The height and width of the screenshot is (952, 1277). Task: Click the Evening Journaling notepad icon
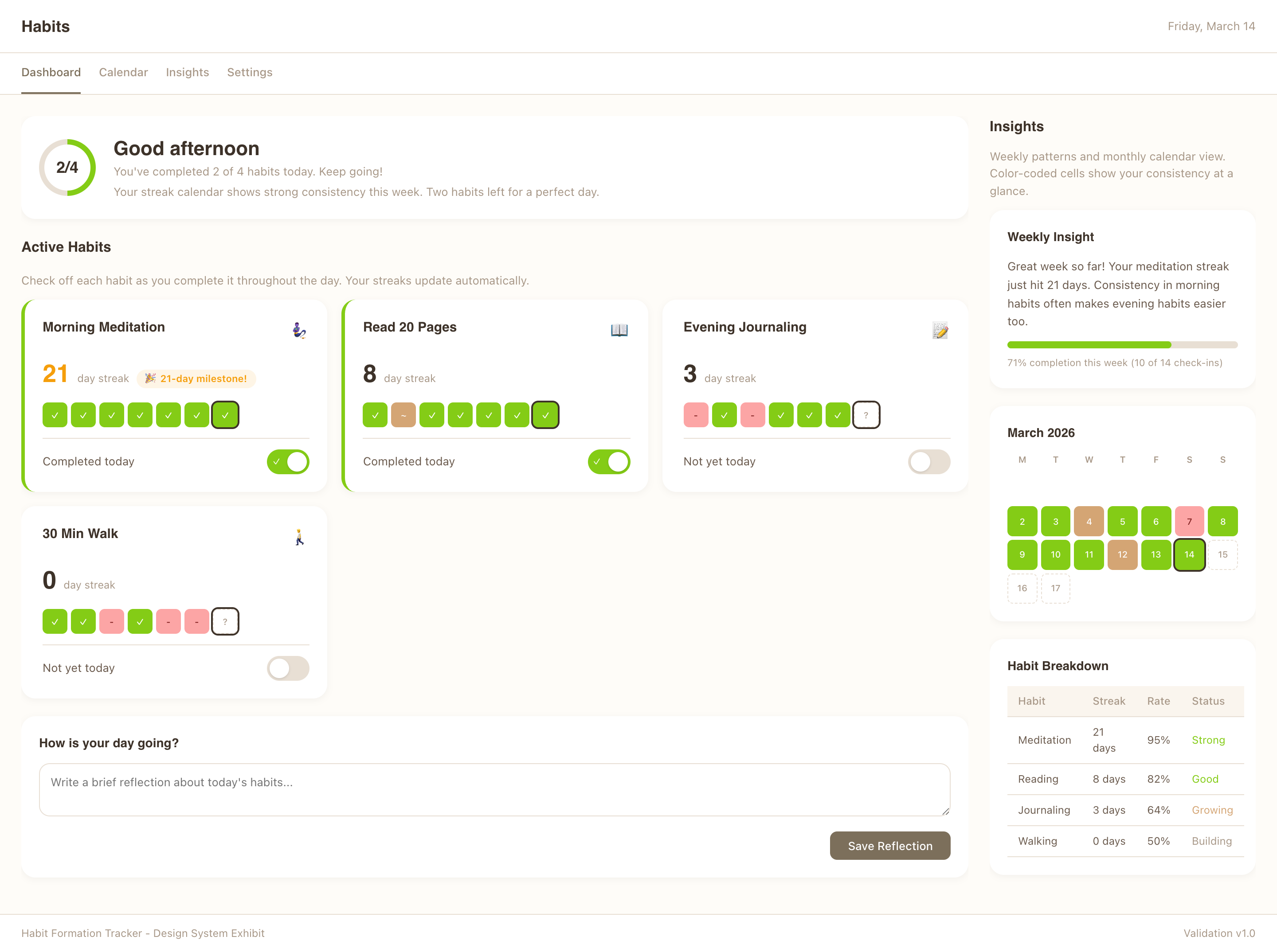coord(940,330)
